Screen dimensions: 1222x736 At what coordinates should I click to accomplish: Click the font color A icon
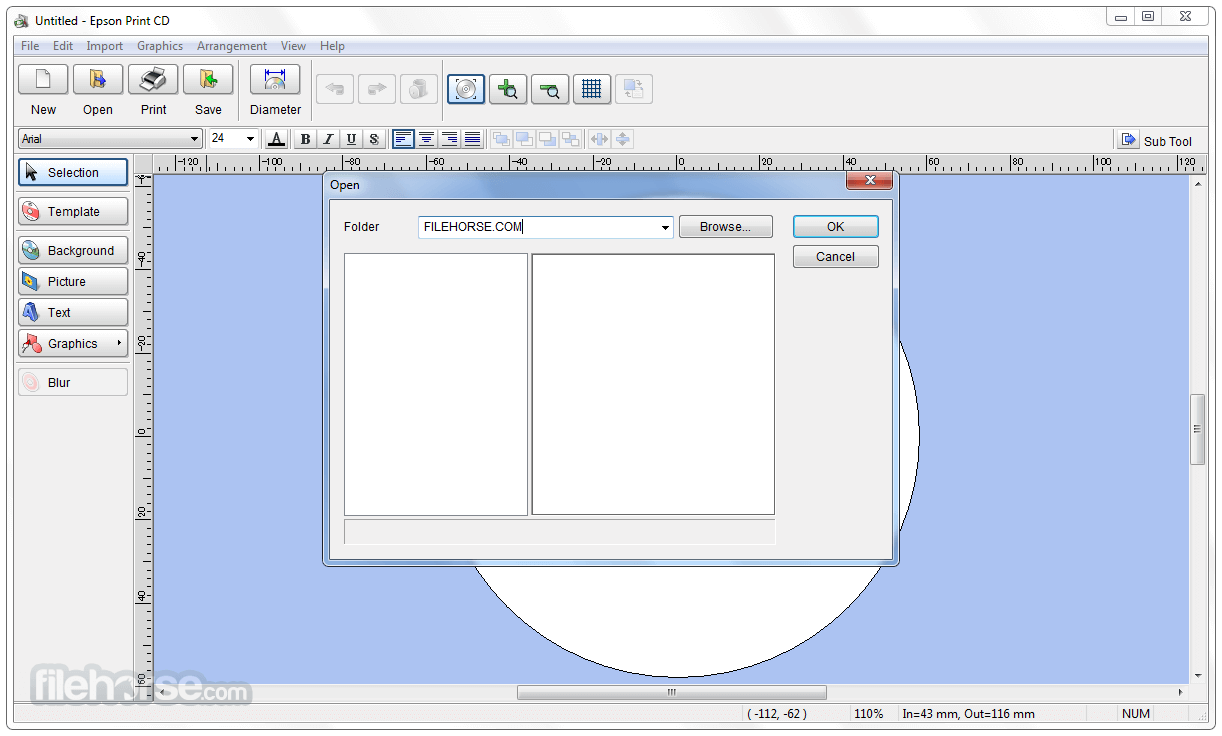pos(277,139)
